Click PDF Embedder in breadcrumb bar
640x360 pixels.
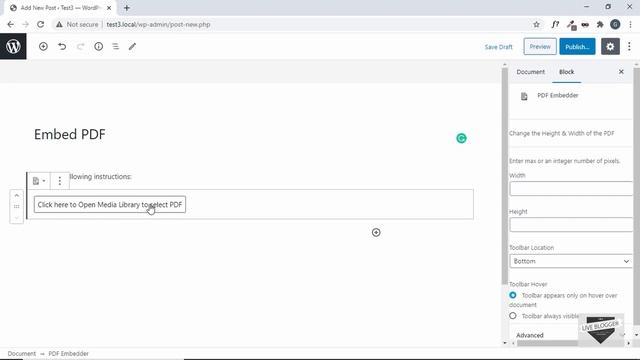coord(68,353)
